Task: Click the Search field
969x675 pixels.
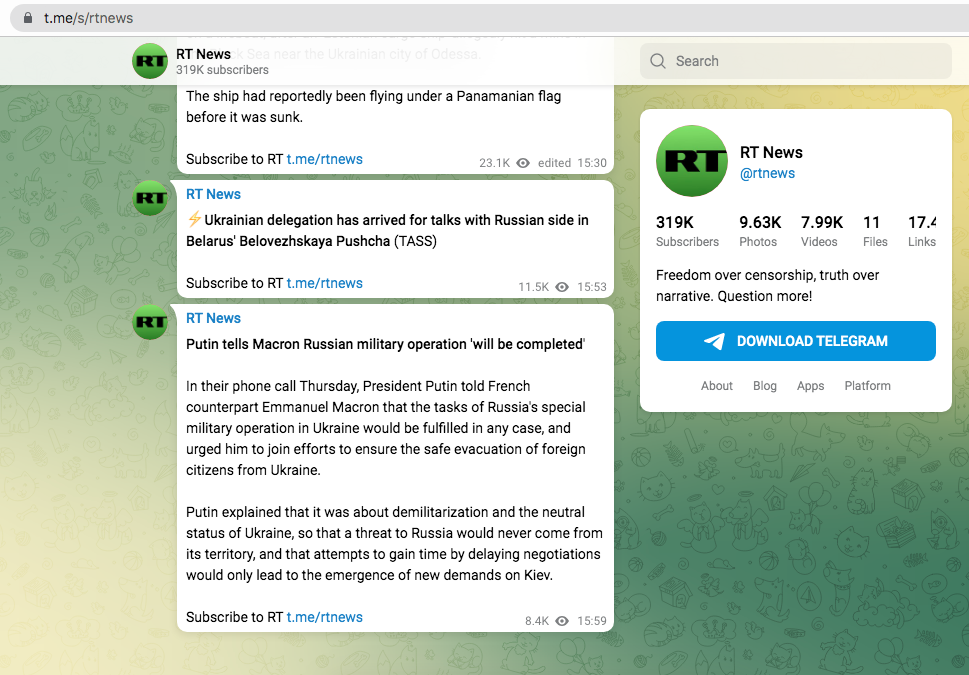Action: coord(795,61)
